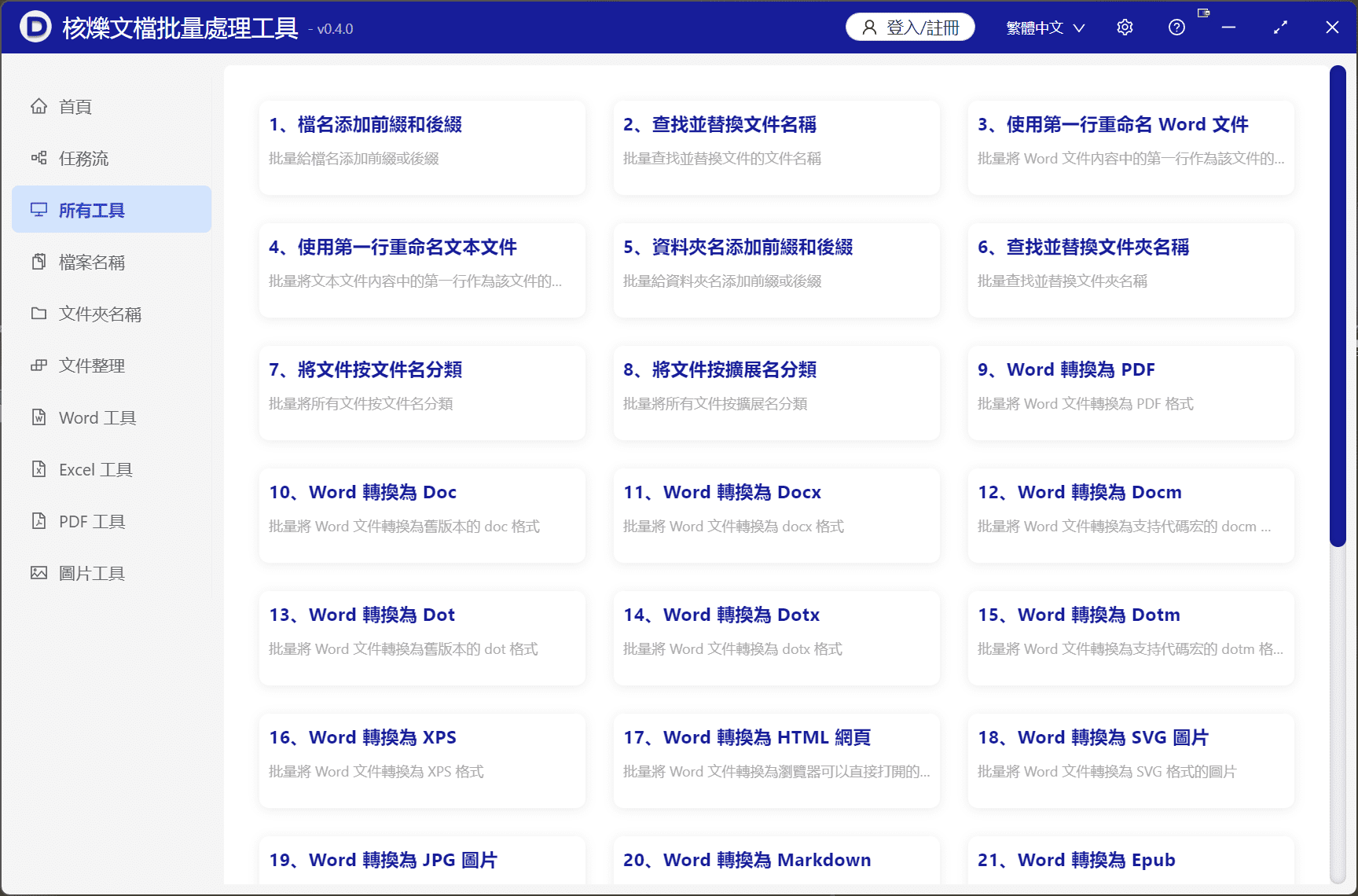Click description 批量查找並替換文件夾名稱
The image size is (1358, 896).
(1063, 281)
